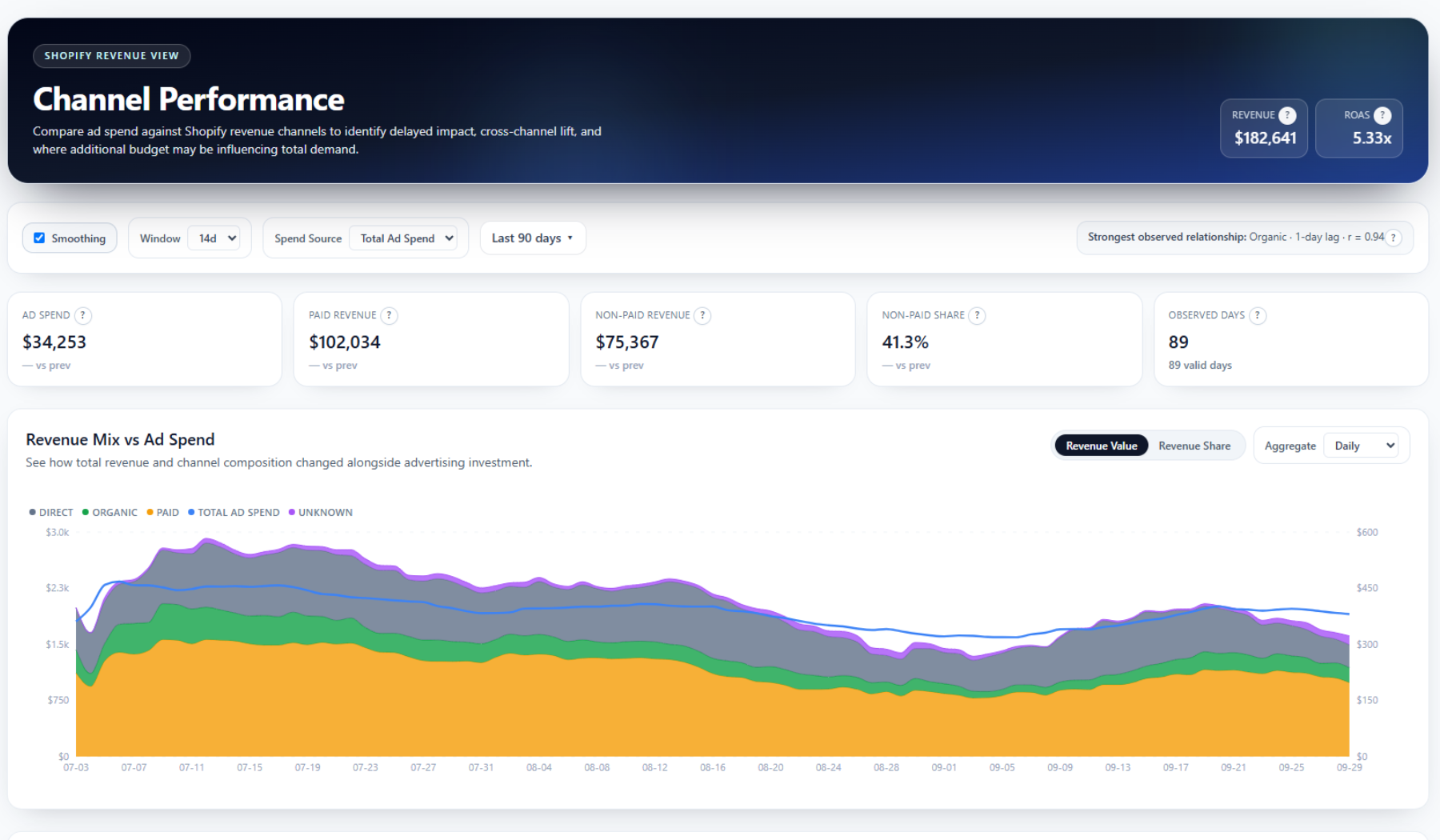Click the Revenue $182,641 summary card
The image size is (1440, 840).
coord(1264,128)
